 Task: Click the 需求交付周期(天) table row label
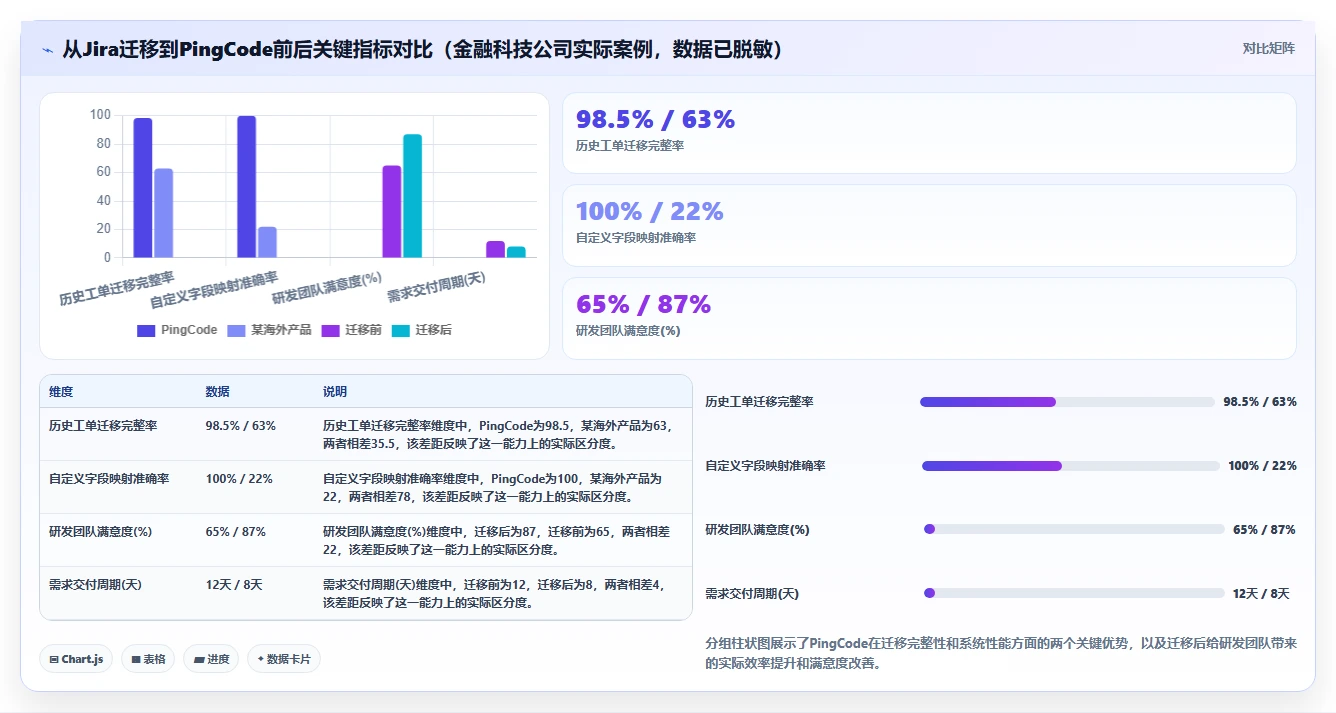[95, 584]
